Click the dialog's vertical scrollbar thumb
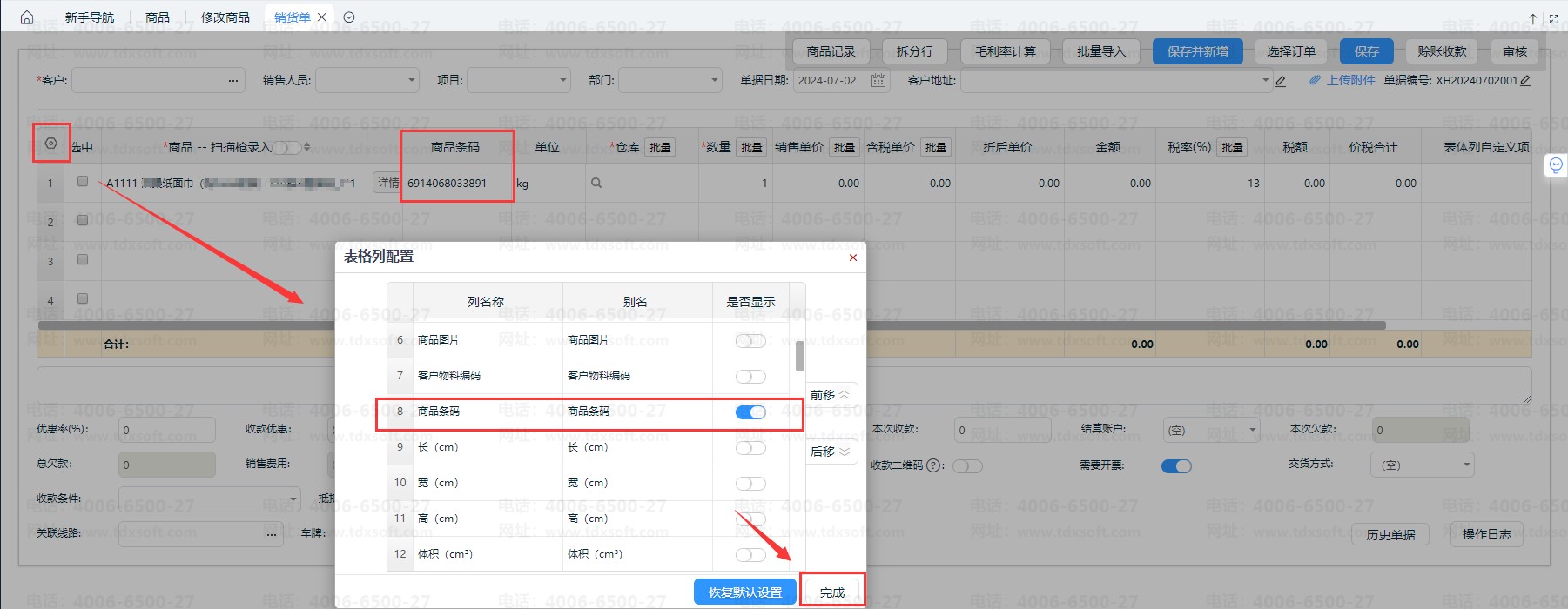Viewport: 1568px width, 609px height. (799, 356)
